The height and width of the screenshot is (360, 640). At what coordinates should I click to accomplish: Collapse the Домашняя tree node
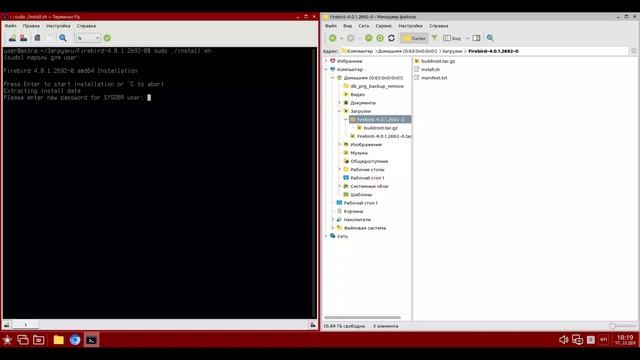point(333,78)
